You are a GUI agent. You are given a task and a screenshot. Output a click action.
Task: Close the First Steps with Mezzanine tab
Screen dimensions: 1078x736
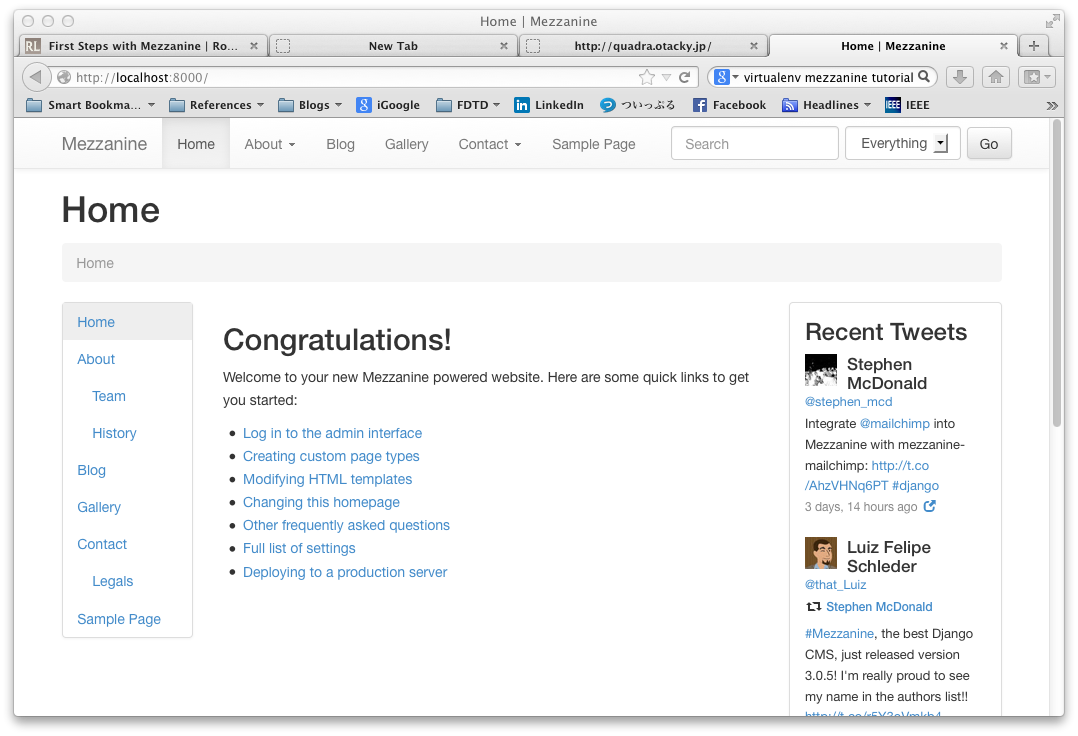(254, 46)
